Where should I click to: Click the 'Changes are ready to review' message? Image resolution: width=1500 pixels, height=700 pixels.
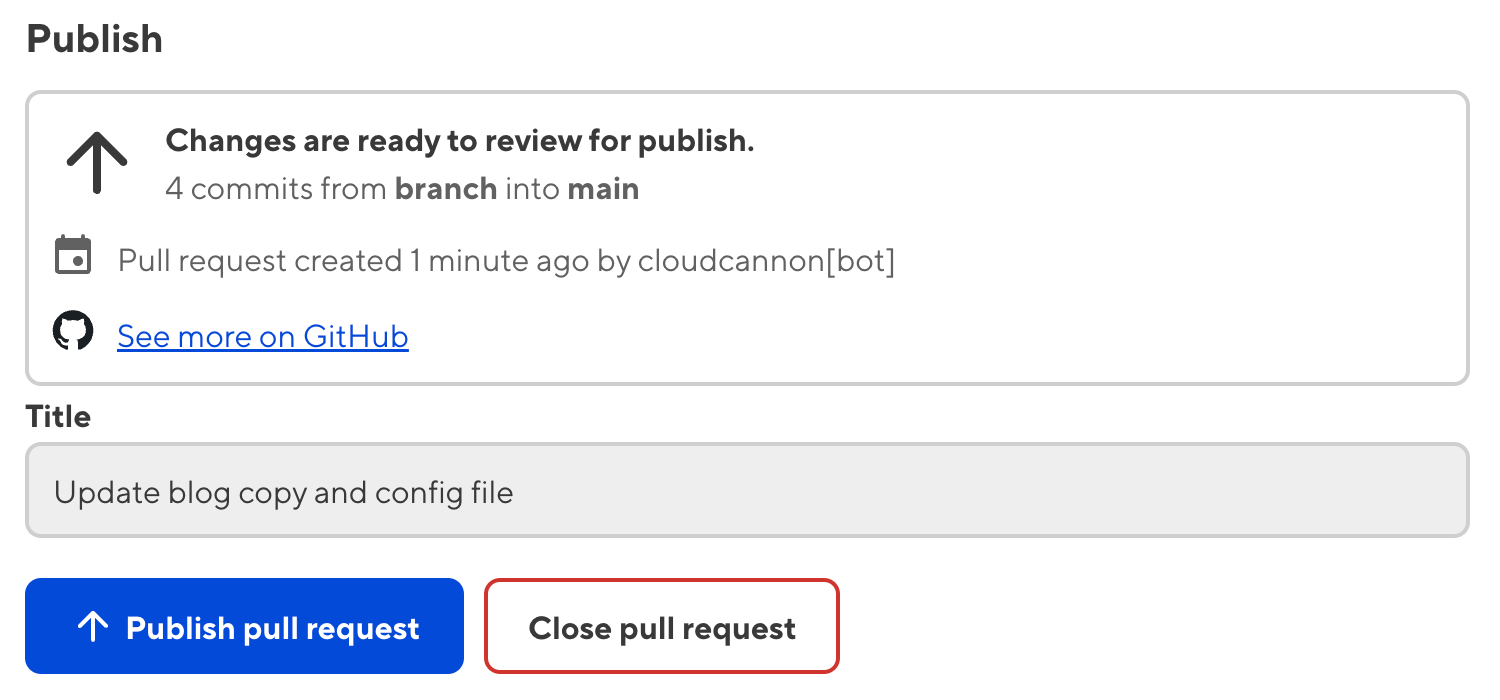pyautogui.click(x=459, y=141)
